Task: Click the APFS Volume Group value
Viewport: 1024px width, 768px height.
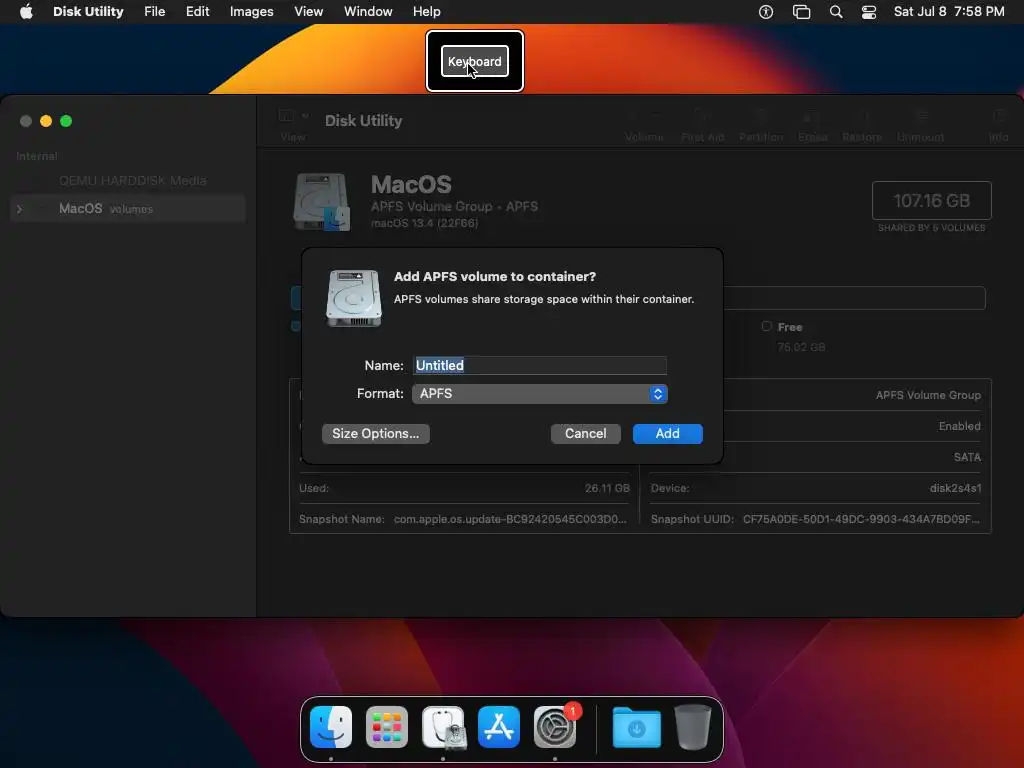Action: (928, 395)
